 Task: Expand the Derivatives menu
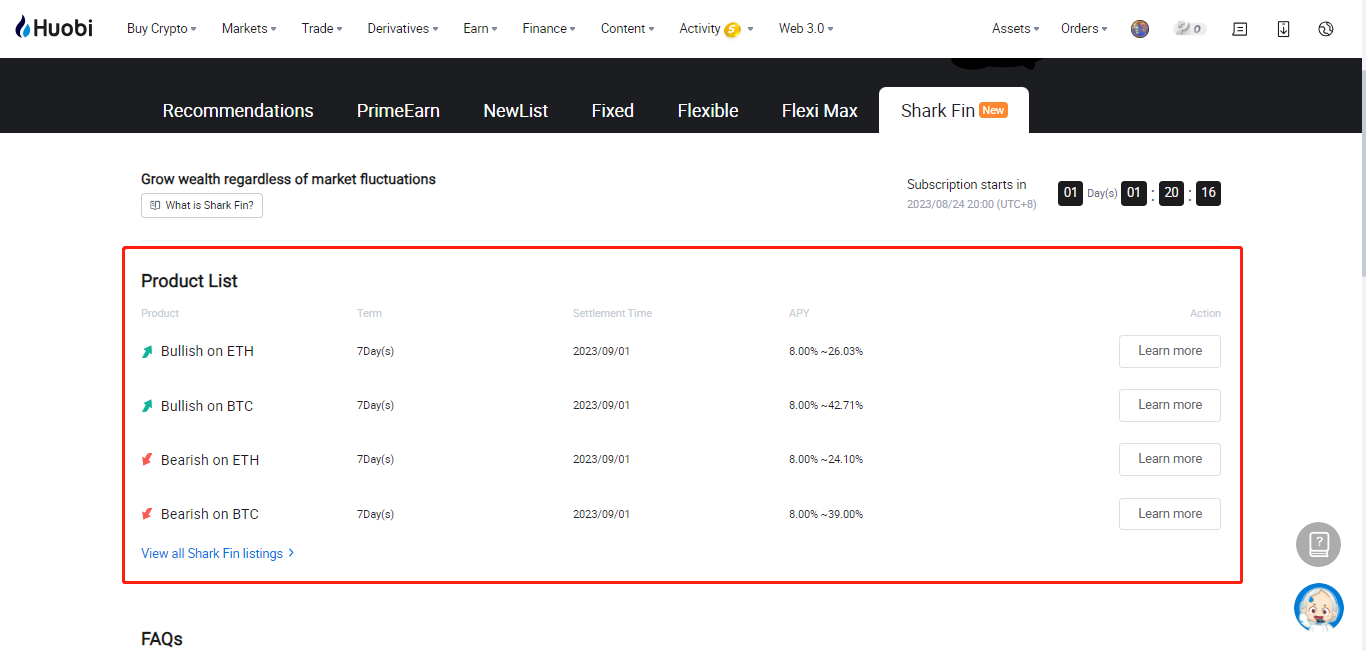tap(402, 29)
